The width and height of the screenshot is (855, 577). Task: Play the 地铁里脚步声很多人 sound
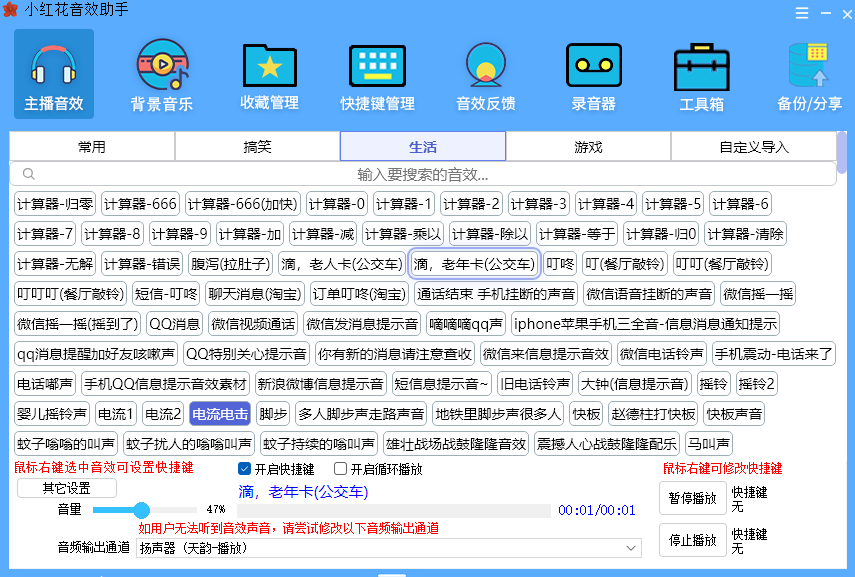(x=498, y=414)
